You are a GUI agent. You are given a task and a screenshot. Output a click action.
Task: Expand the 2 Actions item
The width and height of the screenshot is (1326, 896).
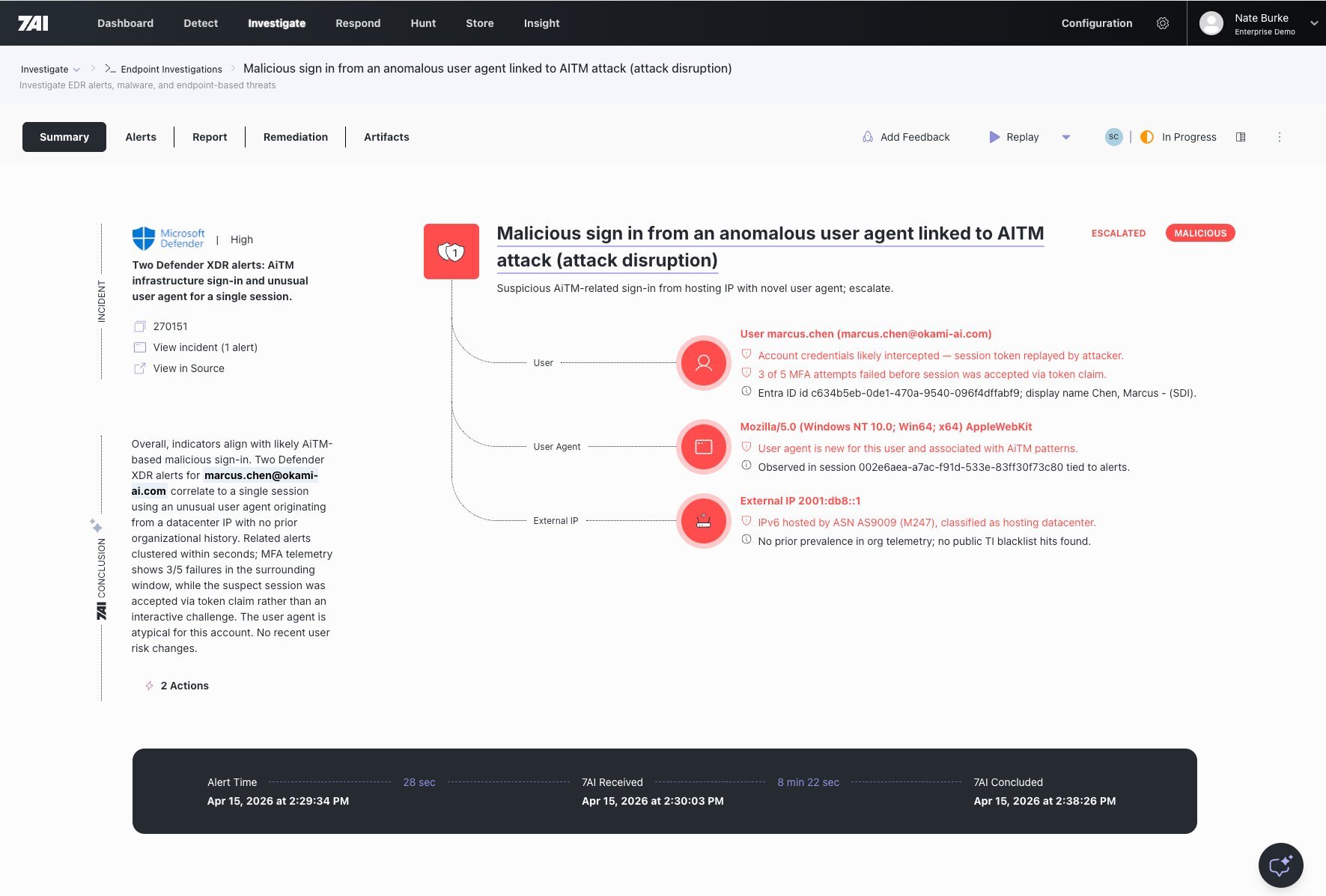[183, 686]
